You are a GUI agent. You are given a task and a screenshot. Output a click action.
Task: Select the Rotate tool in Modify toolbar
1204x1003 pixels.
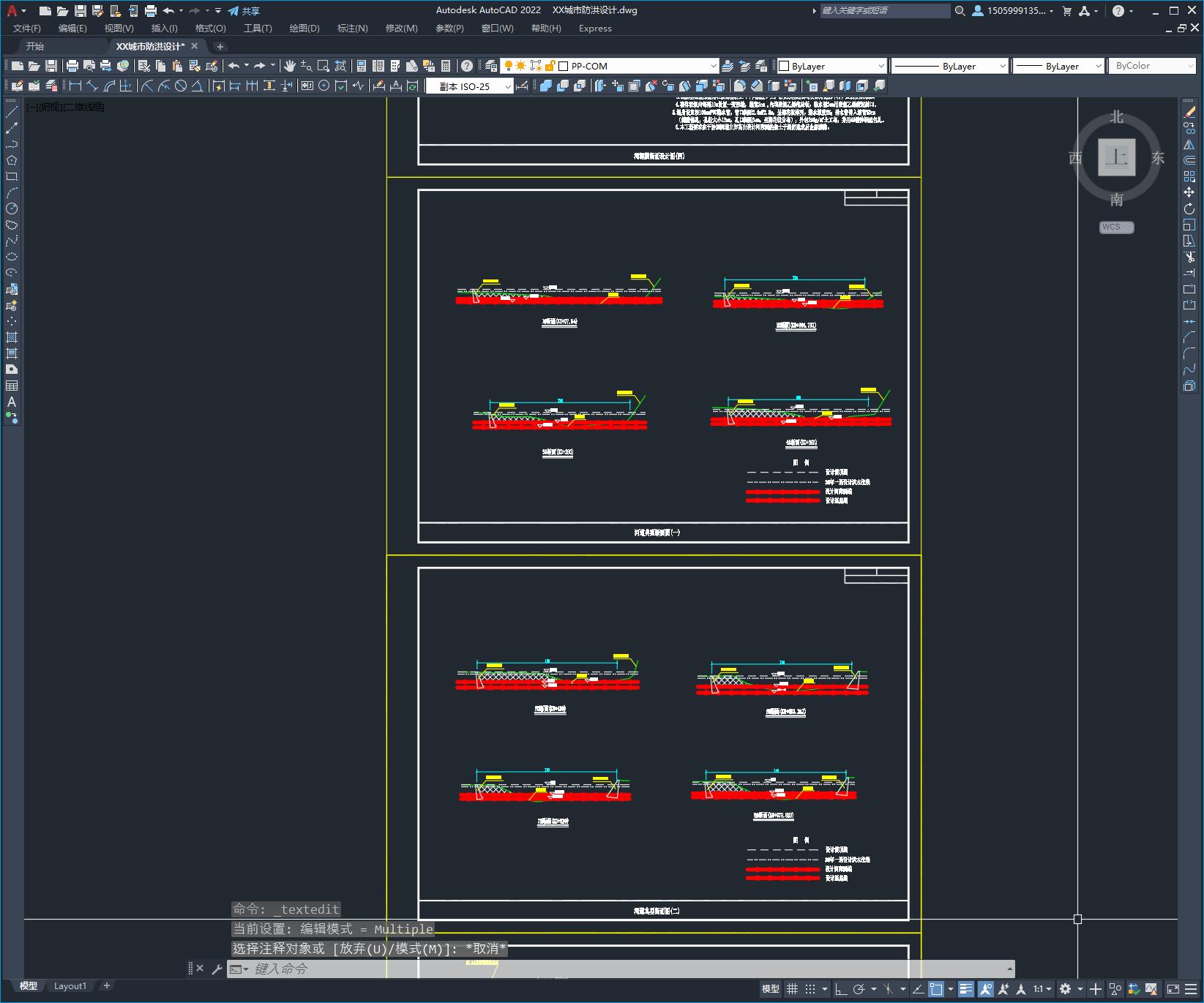coord(1189,209)
